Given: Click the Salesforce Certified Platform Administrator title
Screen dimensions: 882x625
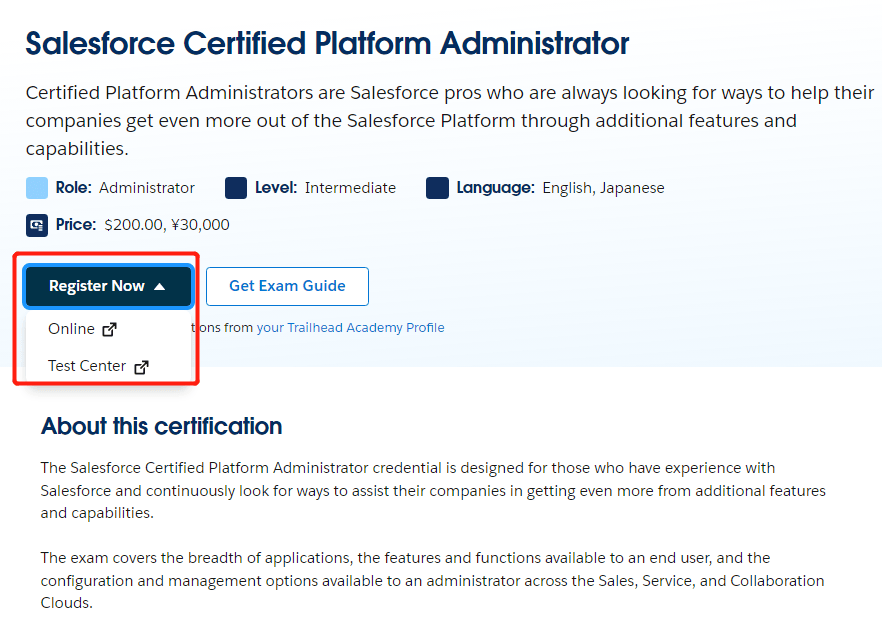Looking at the screenshot, I should tap(327, 44).
